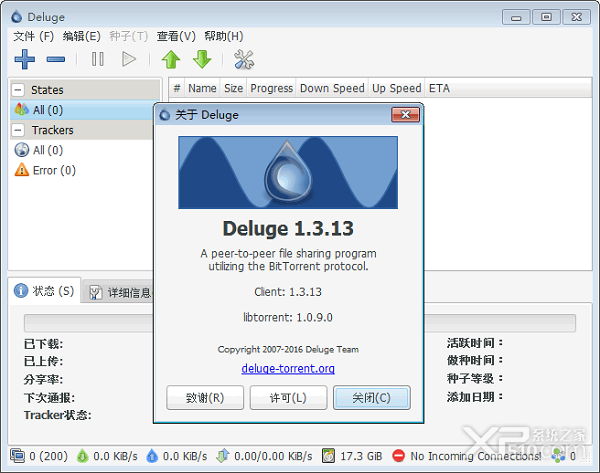The height and width of the screenshot is (473, 600).
Task: Click the 已下载 label
Action: pyautogui.click(x=43, y=344)
